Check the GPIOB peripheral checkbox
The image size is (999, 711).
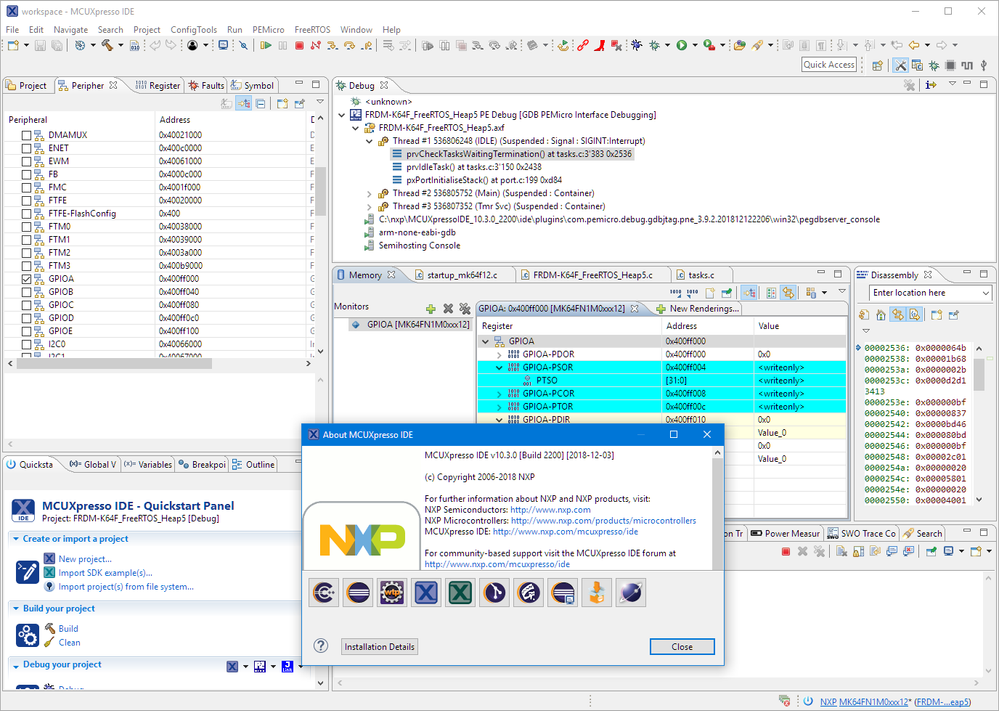click(x=26, y=292)
